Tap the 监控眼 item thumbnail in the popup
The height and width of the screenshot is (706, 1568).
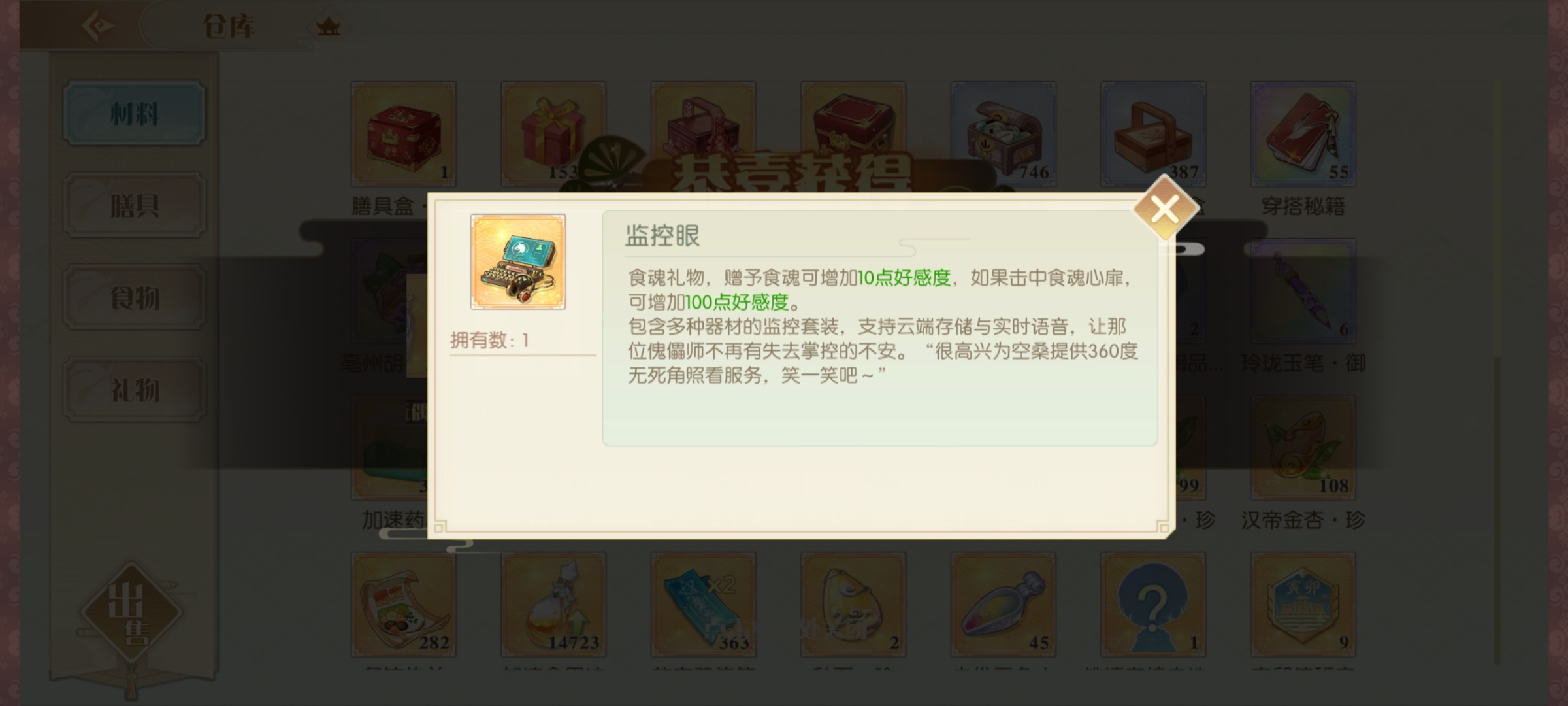click(x=518, y=261)
